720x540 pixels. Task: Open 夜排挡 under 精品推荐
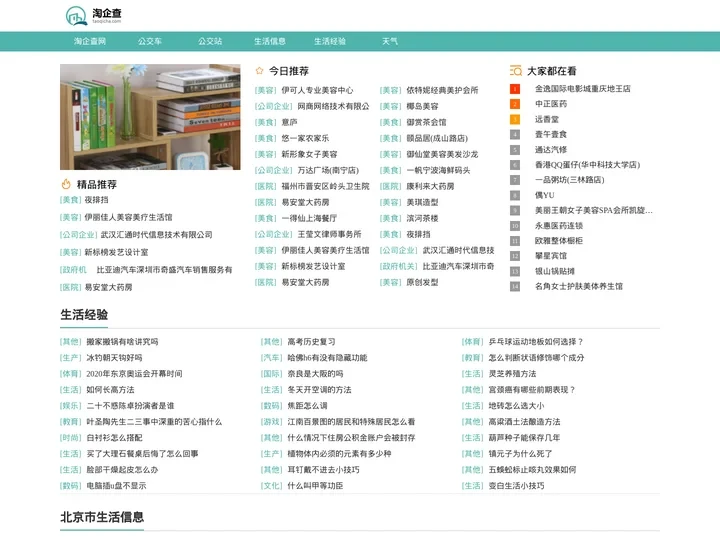(96, 200)
